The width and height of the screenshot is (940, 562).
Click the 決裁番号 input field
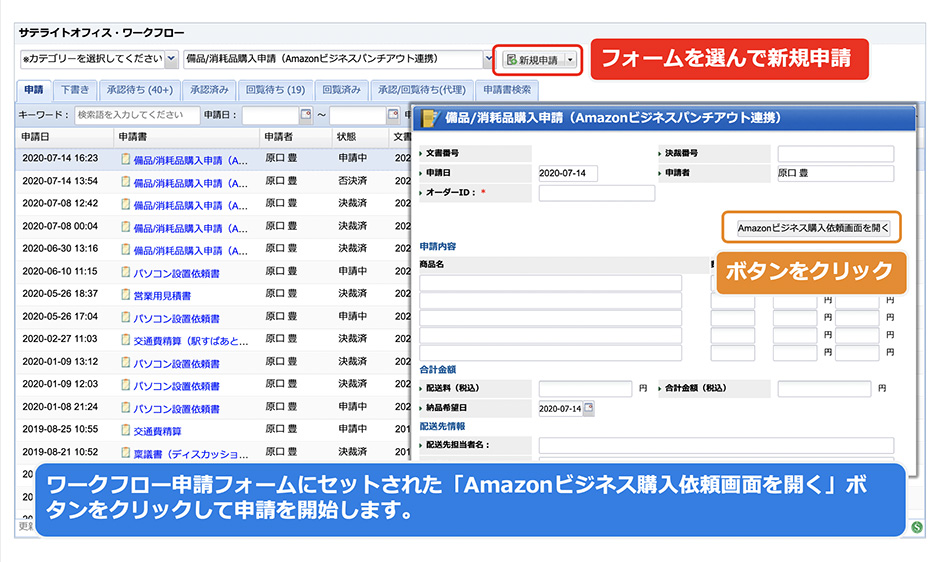836,154
